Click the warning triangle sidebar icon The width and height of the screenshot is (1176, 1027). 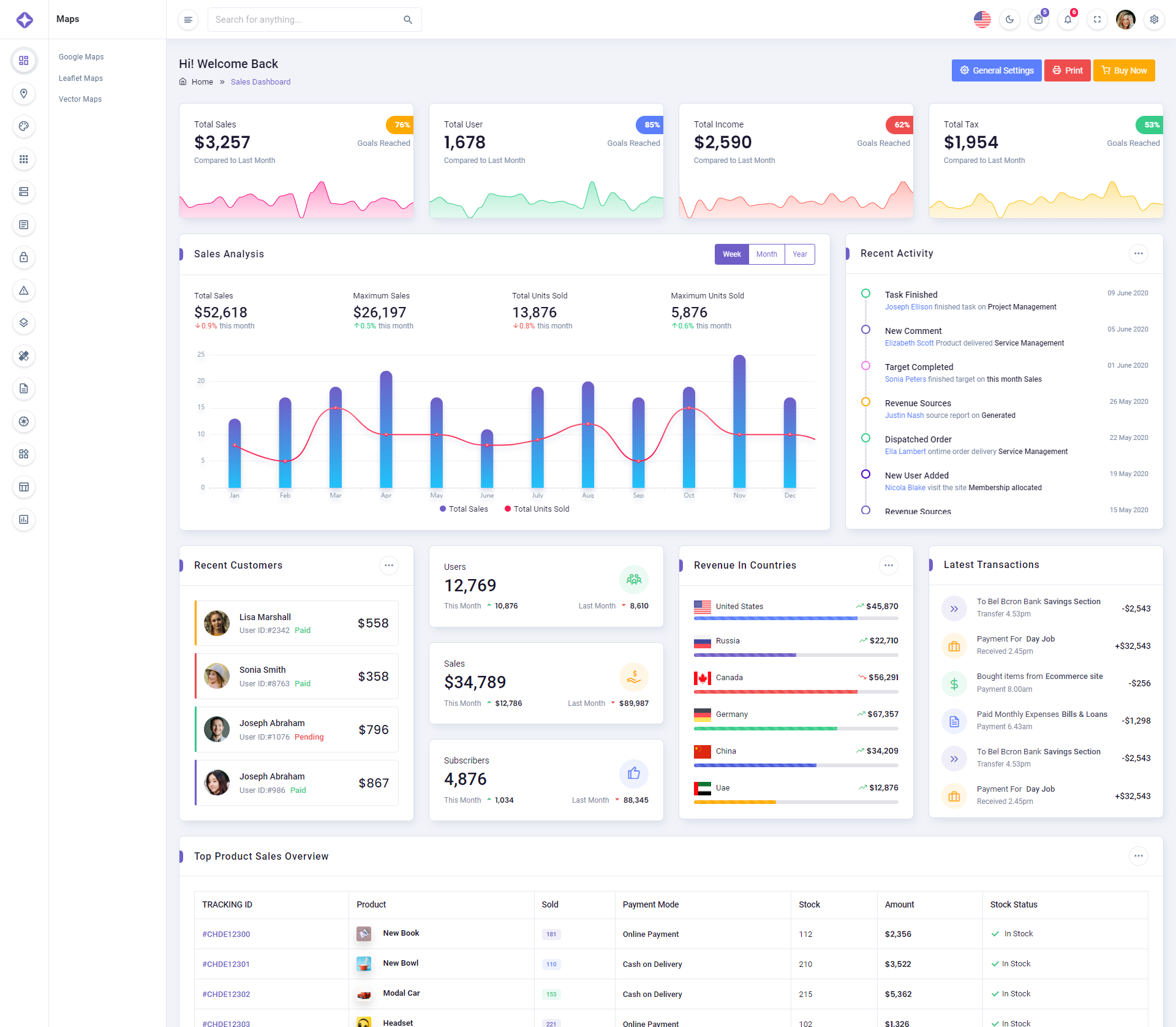click(x=24, y=290)
